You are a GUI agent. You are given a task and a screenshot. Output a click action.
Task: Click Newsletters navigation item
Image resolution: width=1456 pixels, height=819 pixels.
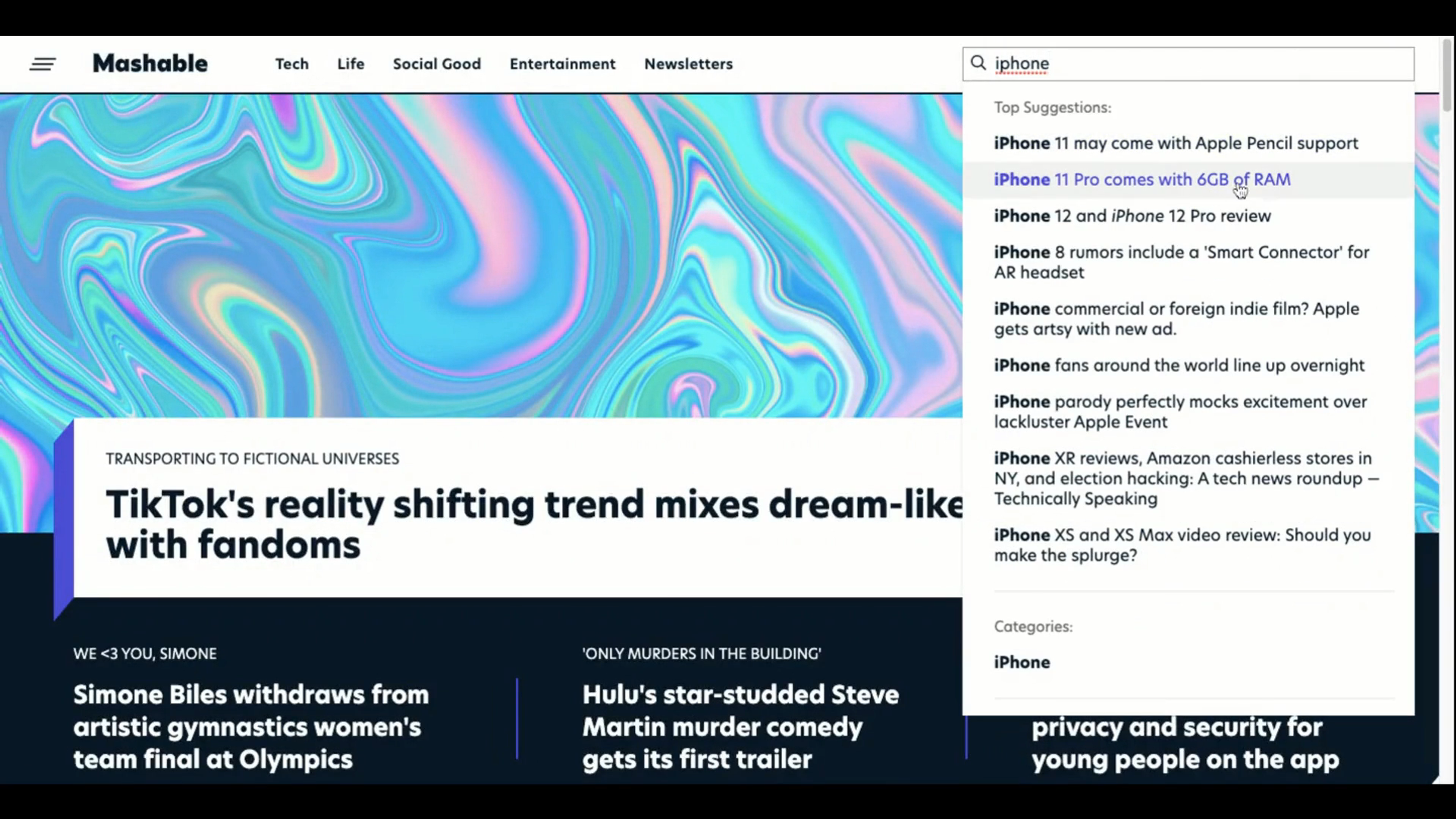pyautogui.click(x=688, y=63)
